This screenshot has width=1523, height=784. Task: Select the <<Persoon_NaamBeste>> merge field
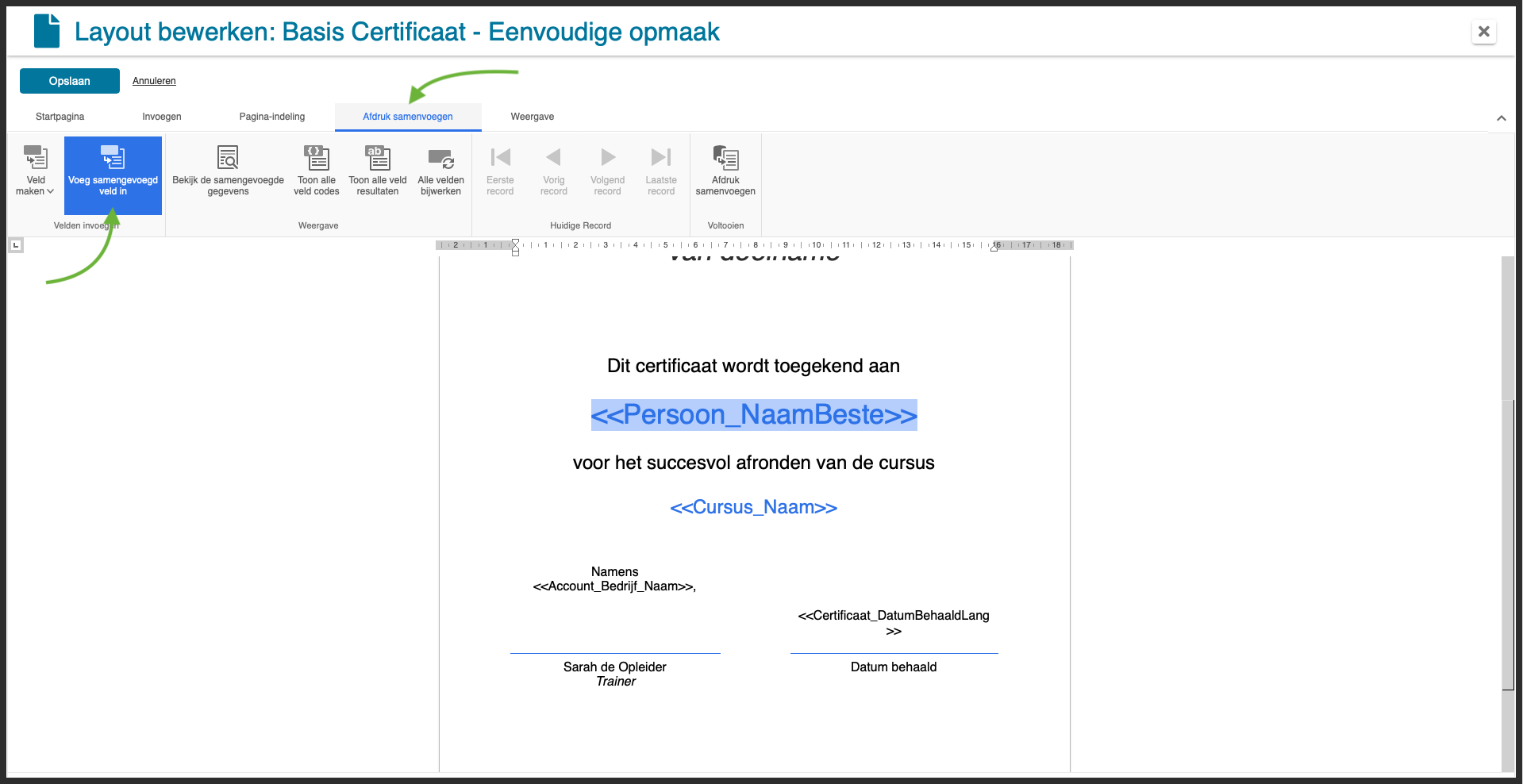click(753, 414)
